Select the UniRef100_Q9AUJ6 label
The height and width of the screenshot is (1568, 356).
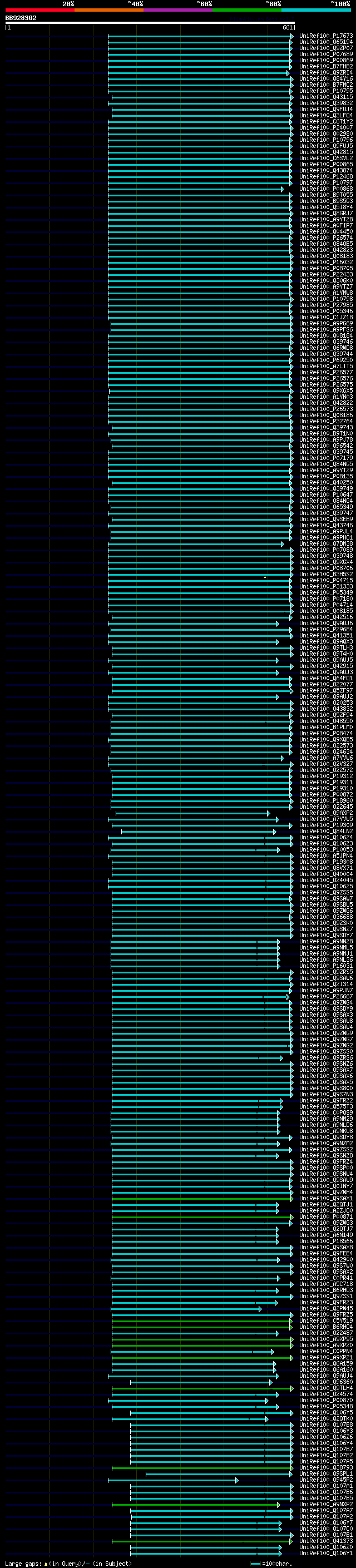[x=326, y=623]
